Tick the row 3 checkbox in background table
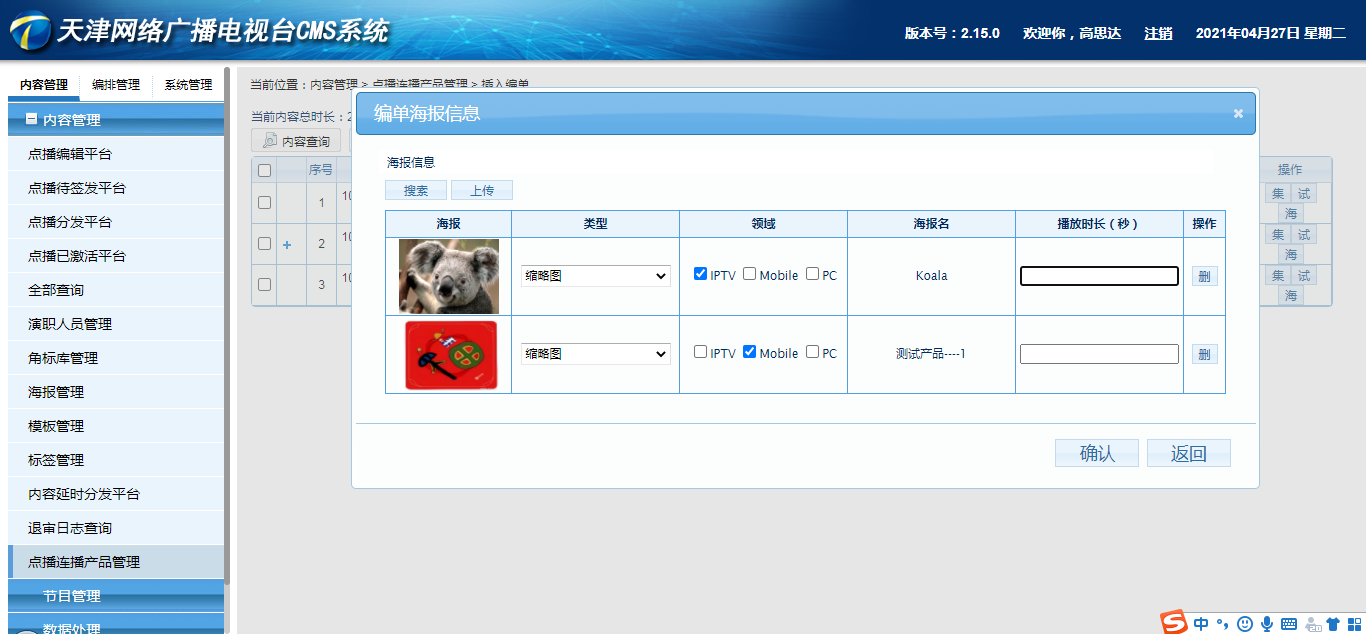Viewport: 1366px width, 634px height. (264, 284)
